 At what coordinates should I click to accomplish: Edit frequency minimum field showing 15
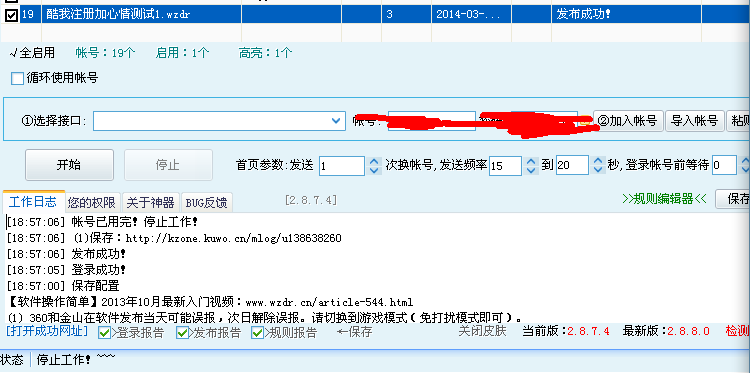505,166
